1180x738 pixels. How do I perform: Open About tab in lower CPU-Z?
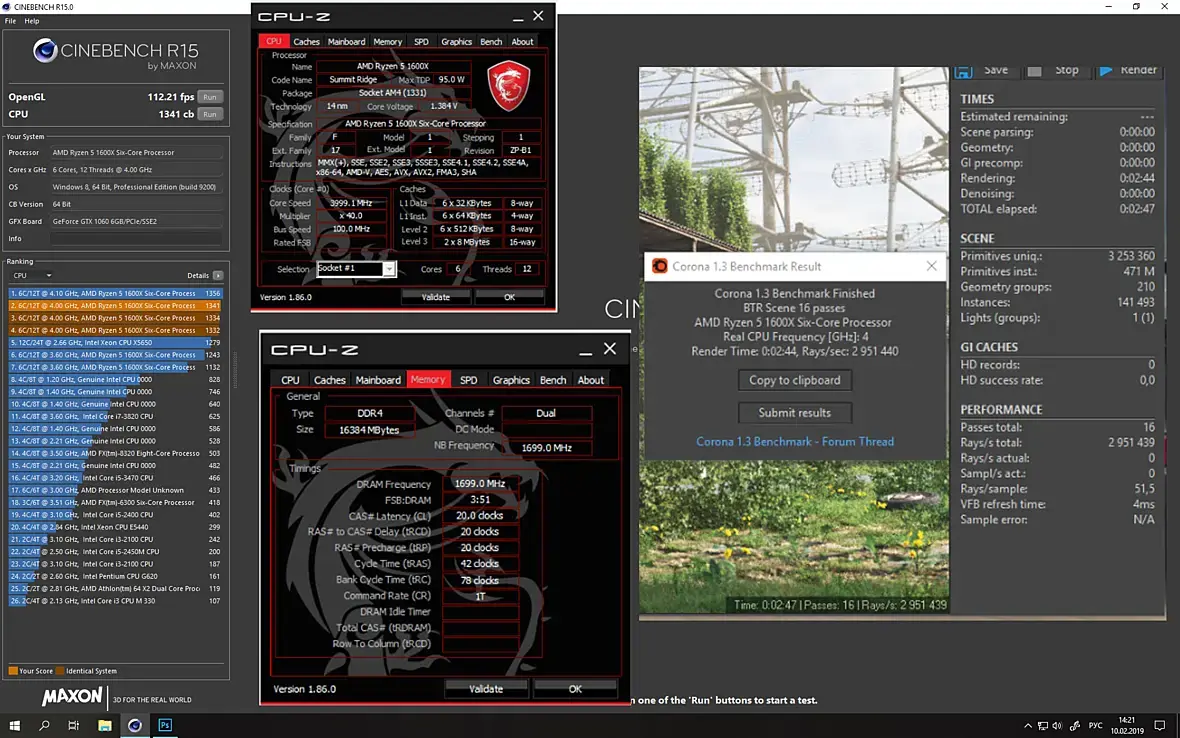(x=591, y=380)
